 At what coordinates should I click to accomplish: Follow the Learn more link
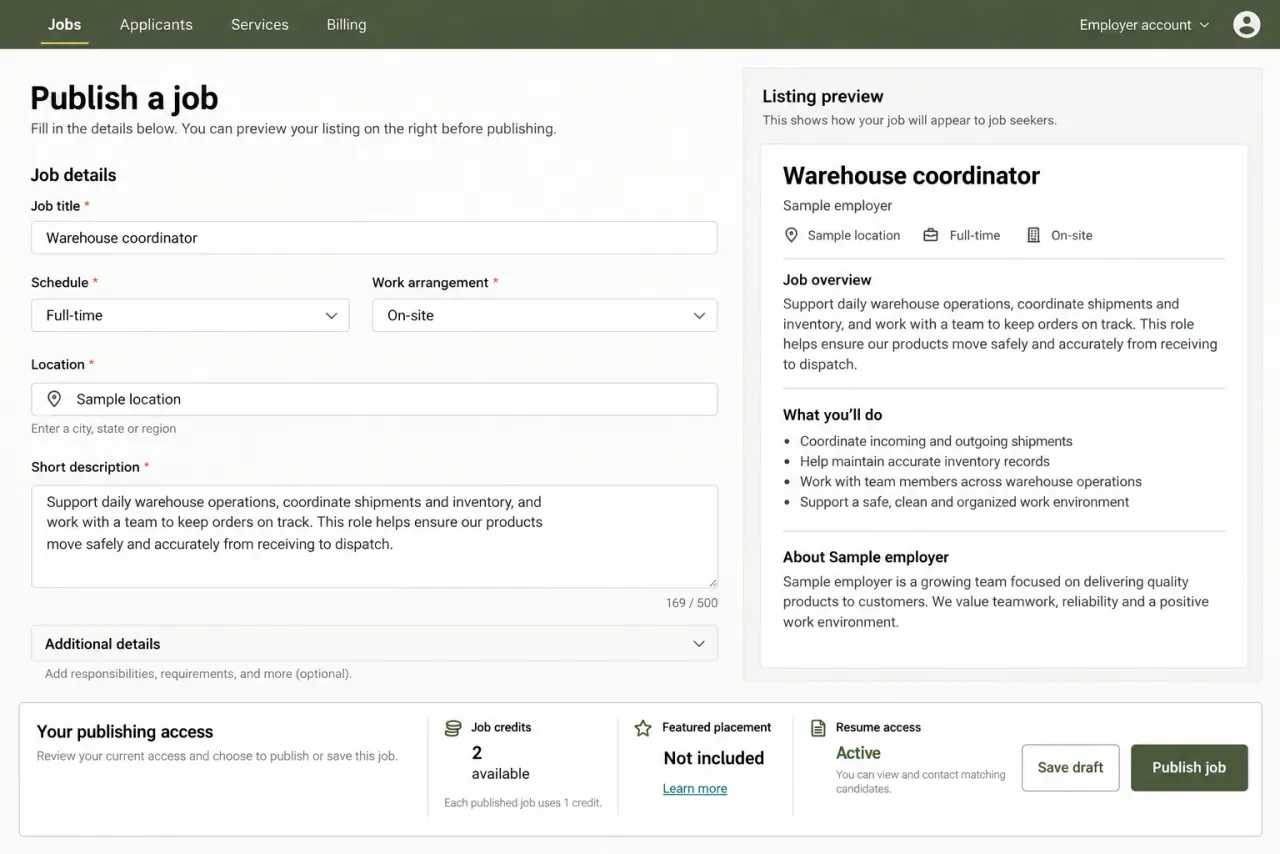(x=695, y=789)
